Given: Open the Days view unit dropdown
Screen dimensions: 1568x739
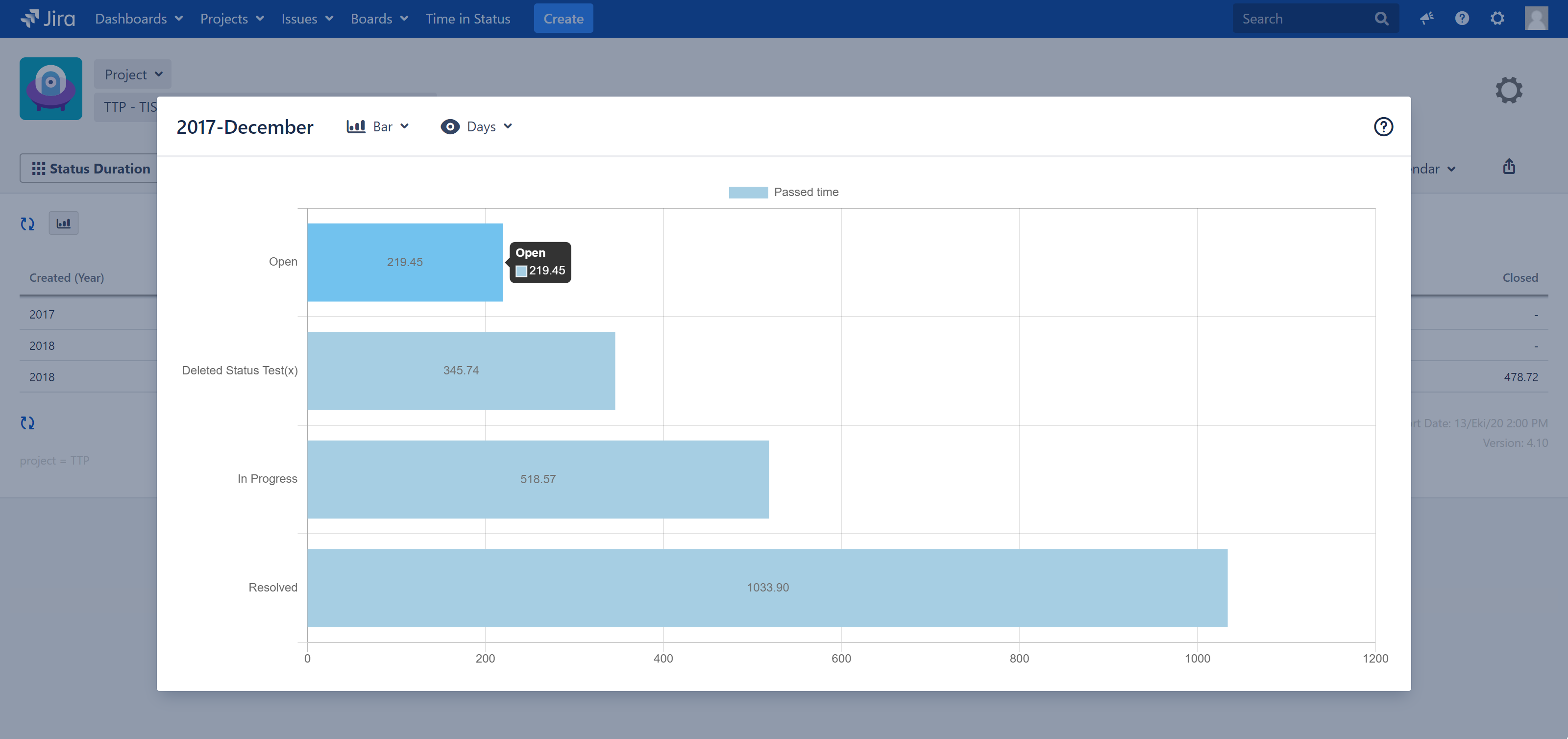Looking at the screenshot, I should 477,126.
